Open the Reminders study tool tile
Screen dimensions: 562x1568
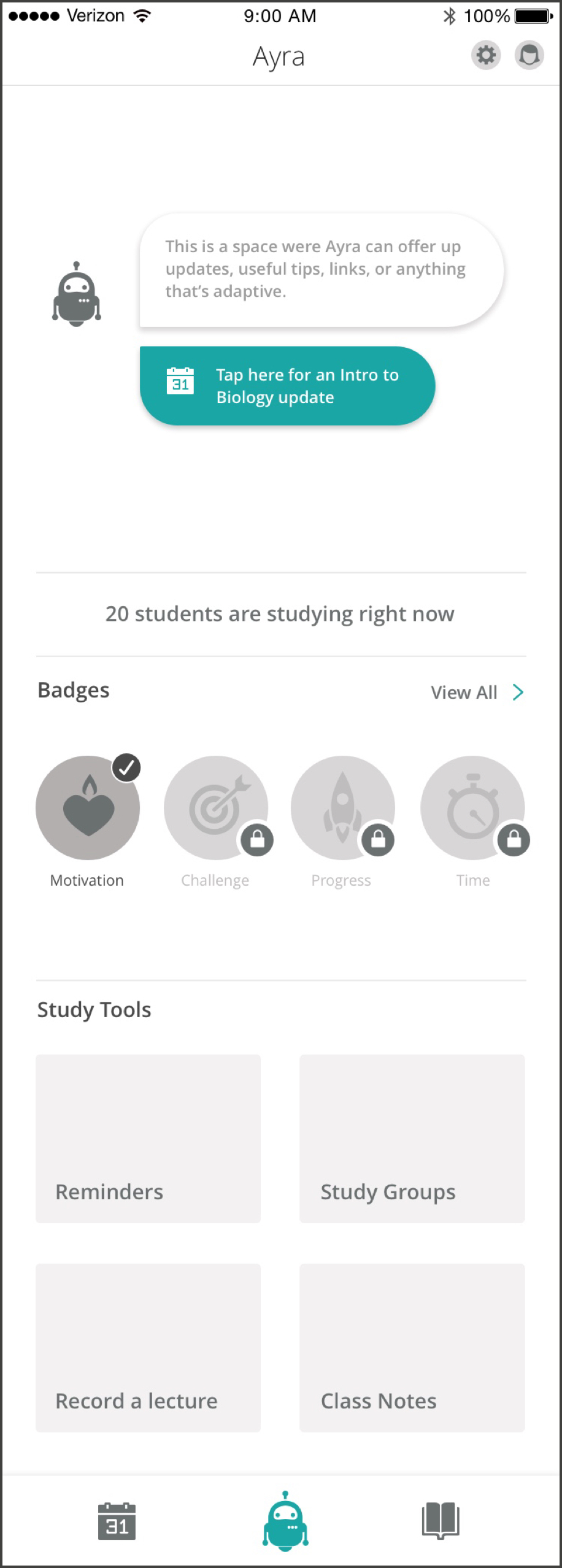[x=148, y=1139]
